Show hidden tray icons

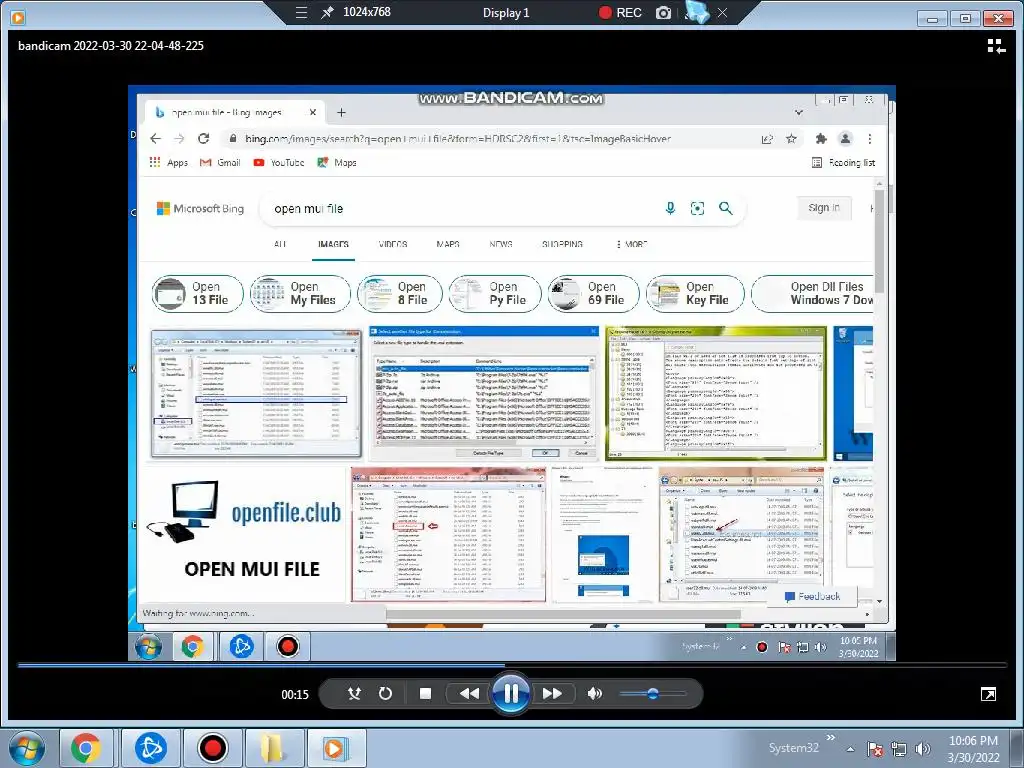[x=850, y=750]
